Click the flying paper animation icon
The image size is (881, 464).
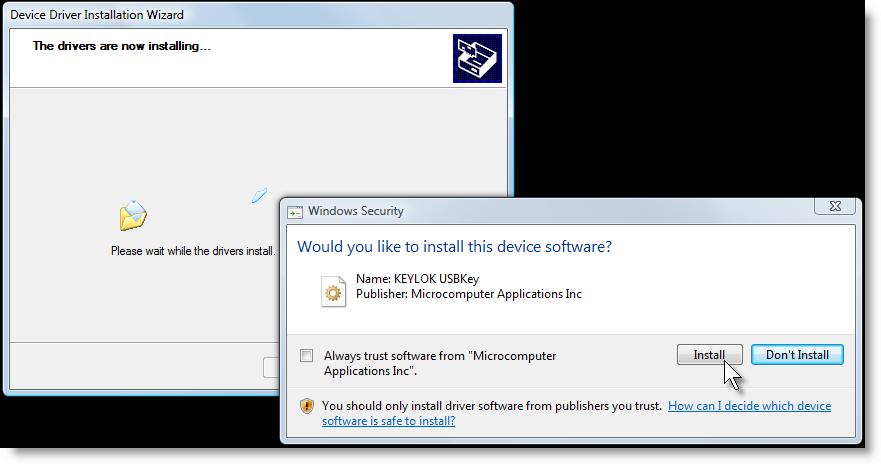(259, 195)
